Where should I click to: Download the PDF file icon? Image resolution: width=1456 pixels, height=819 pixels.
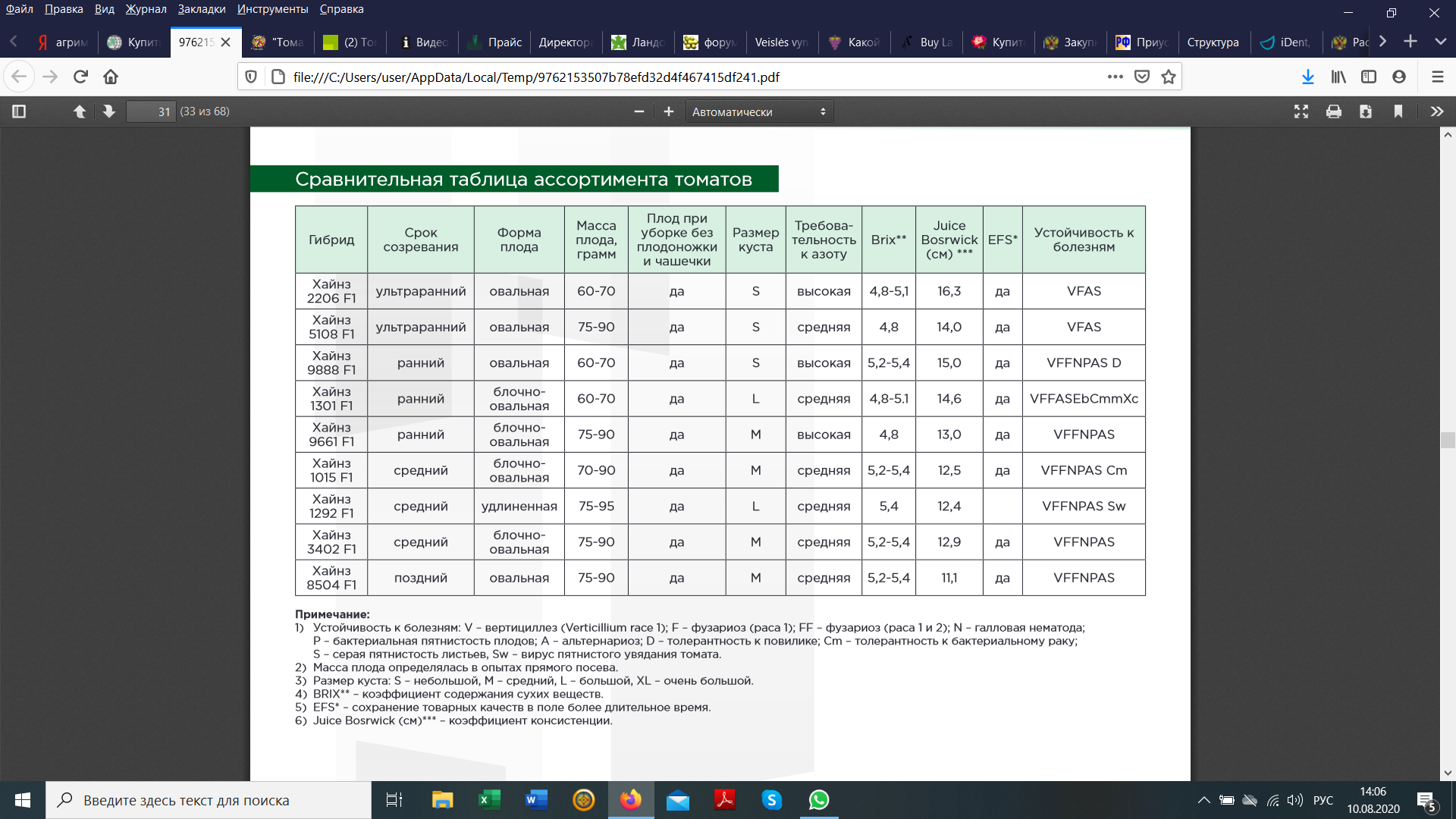click(1366, 111)
